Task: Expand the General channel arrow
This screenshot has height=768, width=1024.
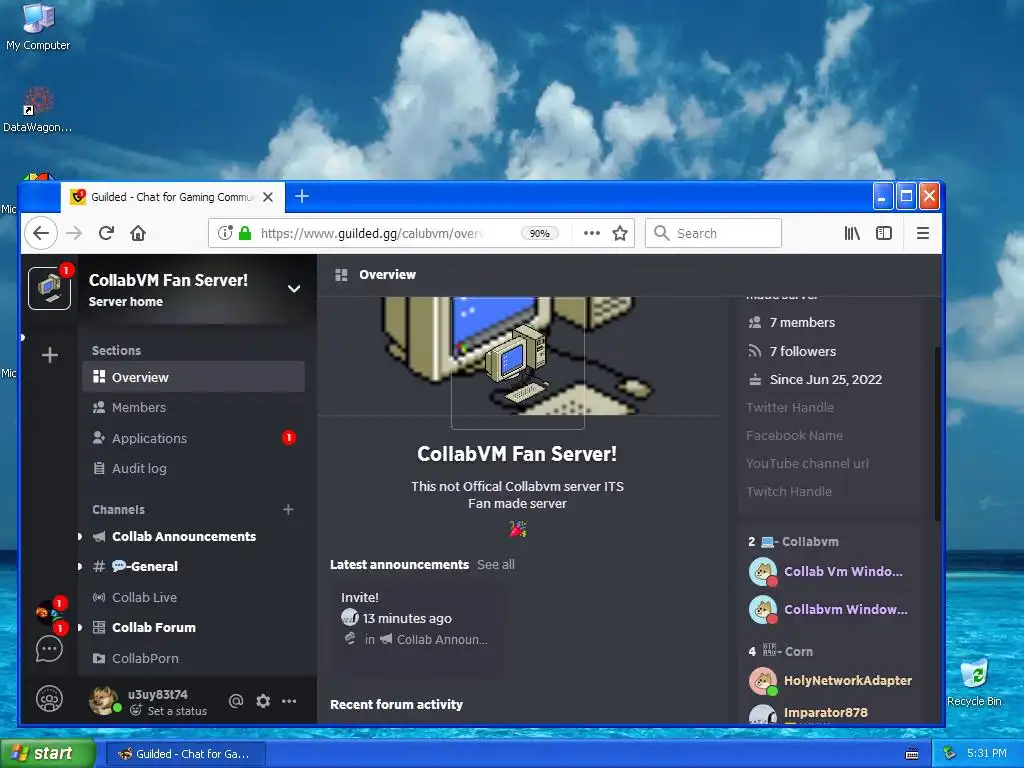Action: click(x=80, y=566)
